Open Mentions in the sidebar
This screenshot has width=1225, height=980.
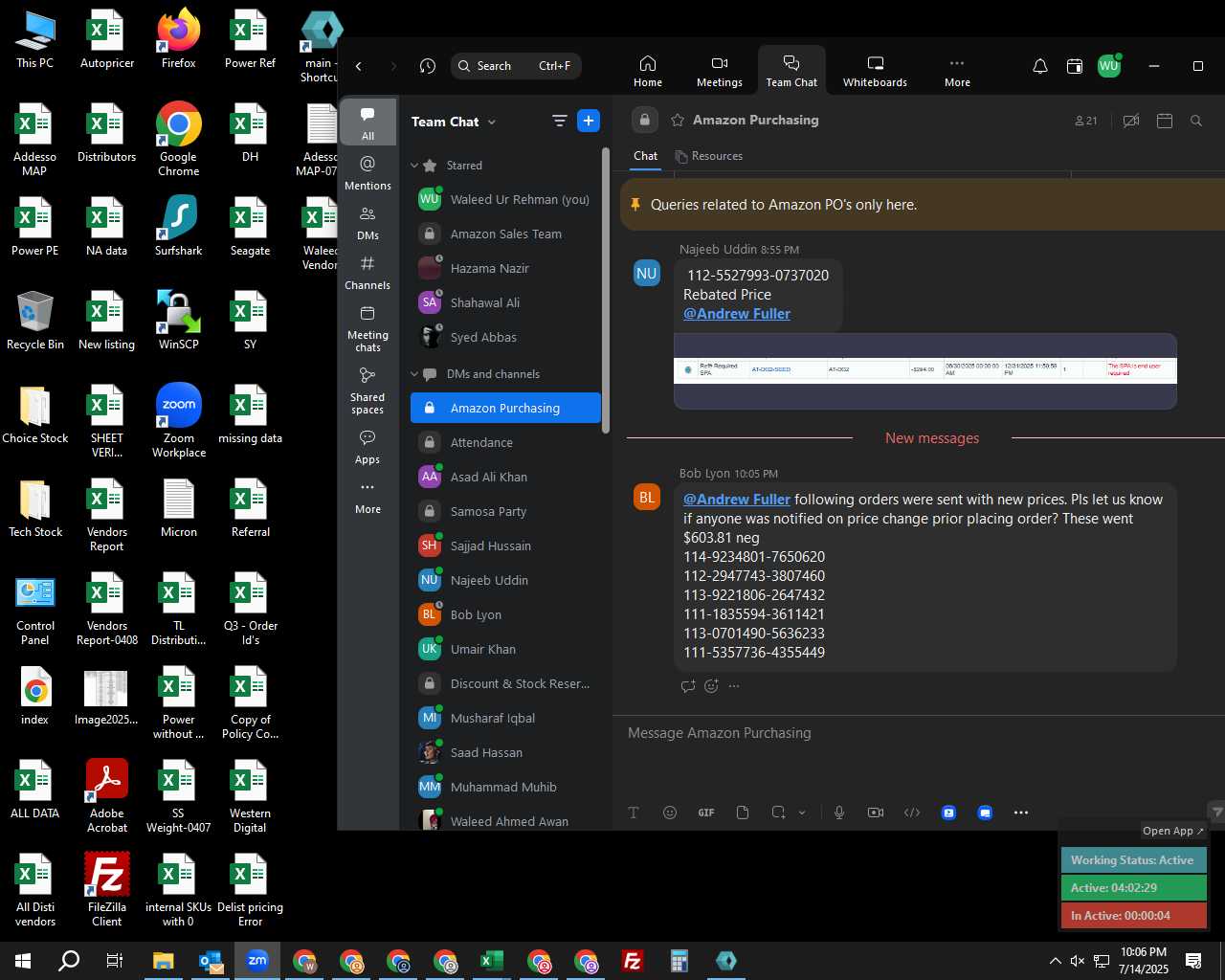[x=367, y=172]
